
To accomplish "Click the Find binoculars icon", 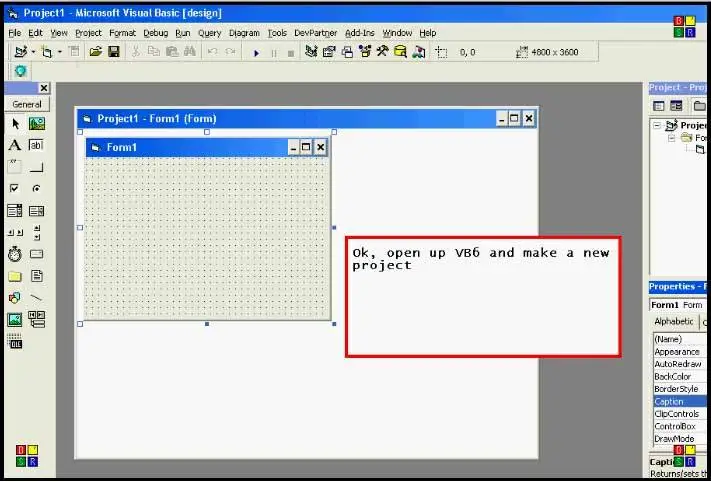I will coord(190,52).
